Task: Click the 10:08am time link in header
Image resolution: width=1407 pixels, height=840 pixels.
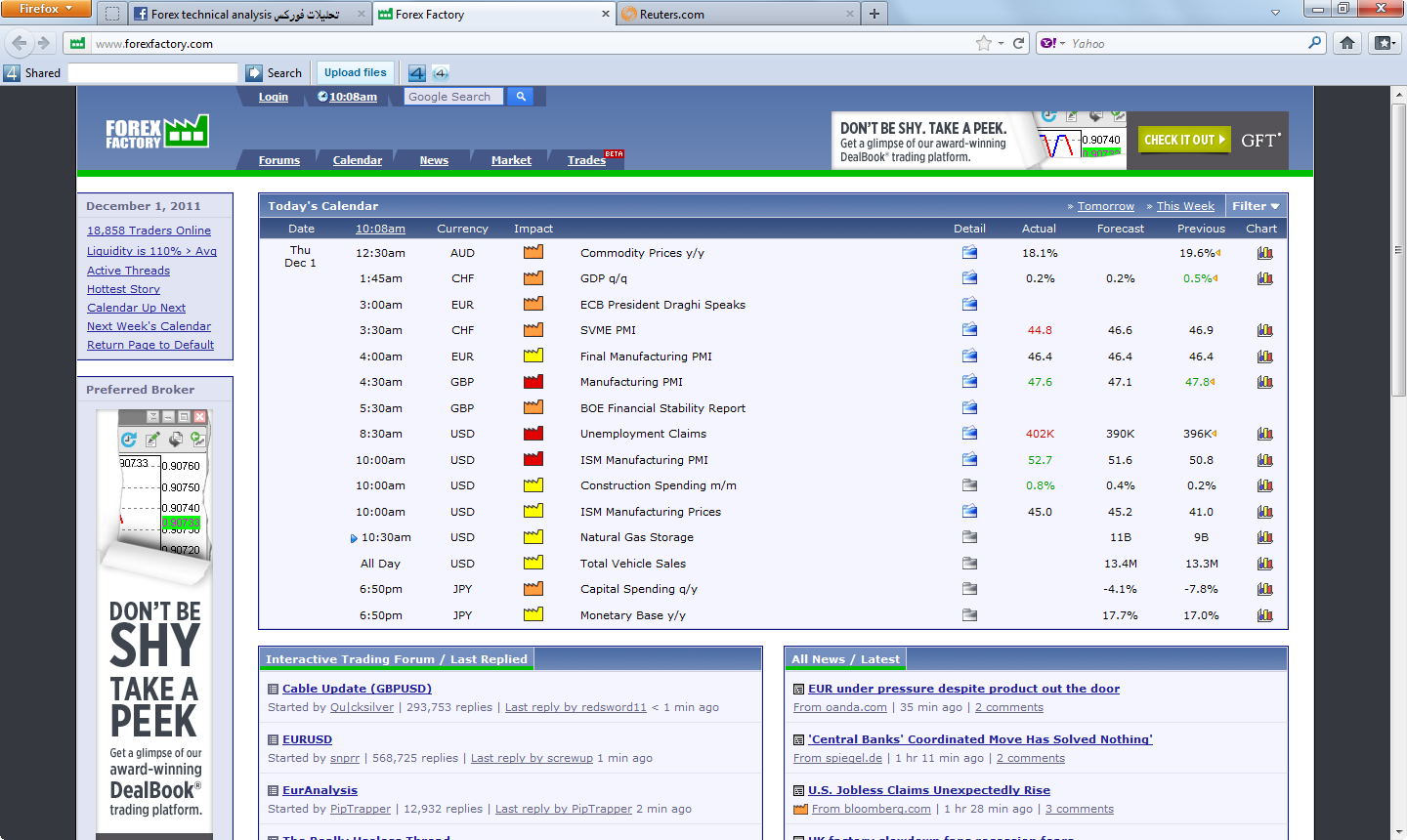Action: tap(353, 97)
